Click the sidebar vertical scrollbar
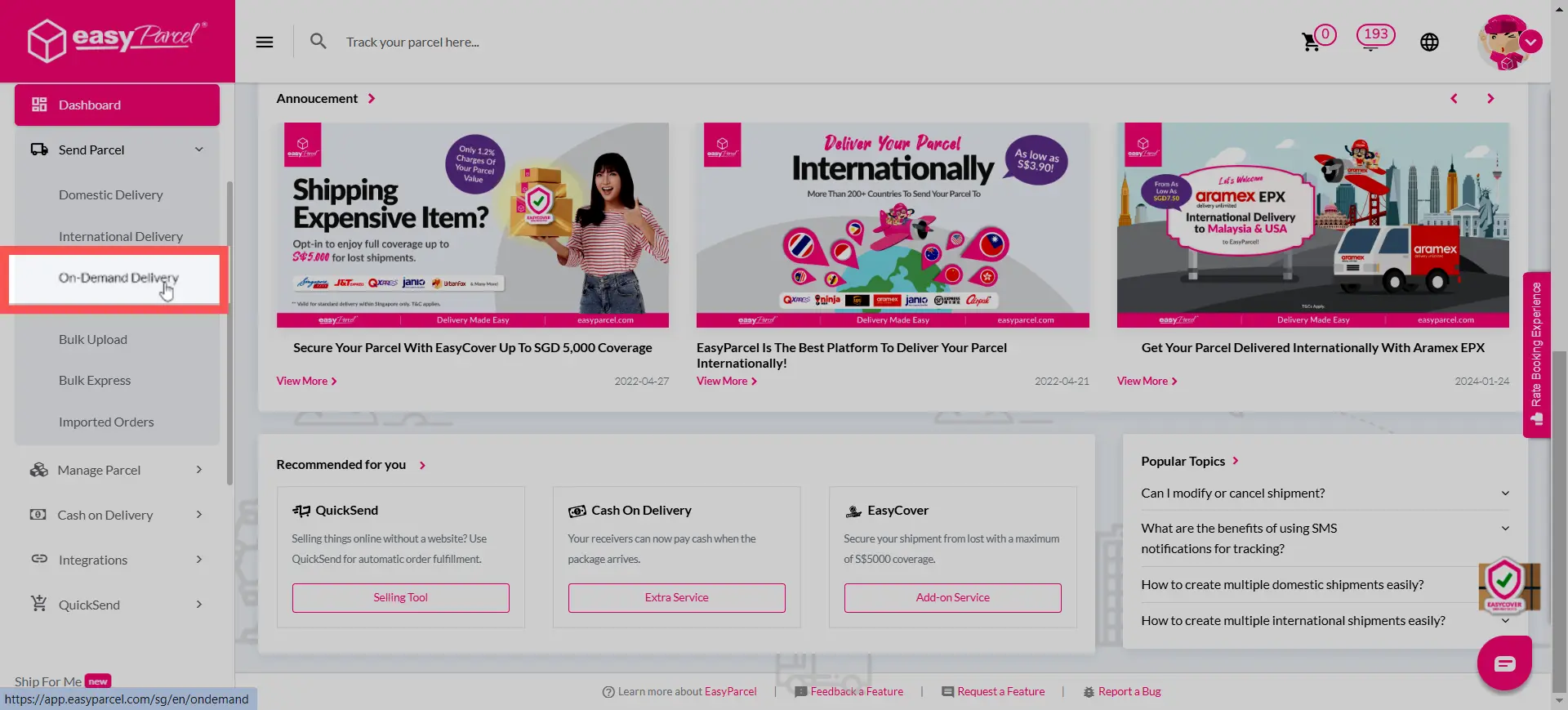 pyautogui.click(x=229, y=333)
